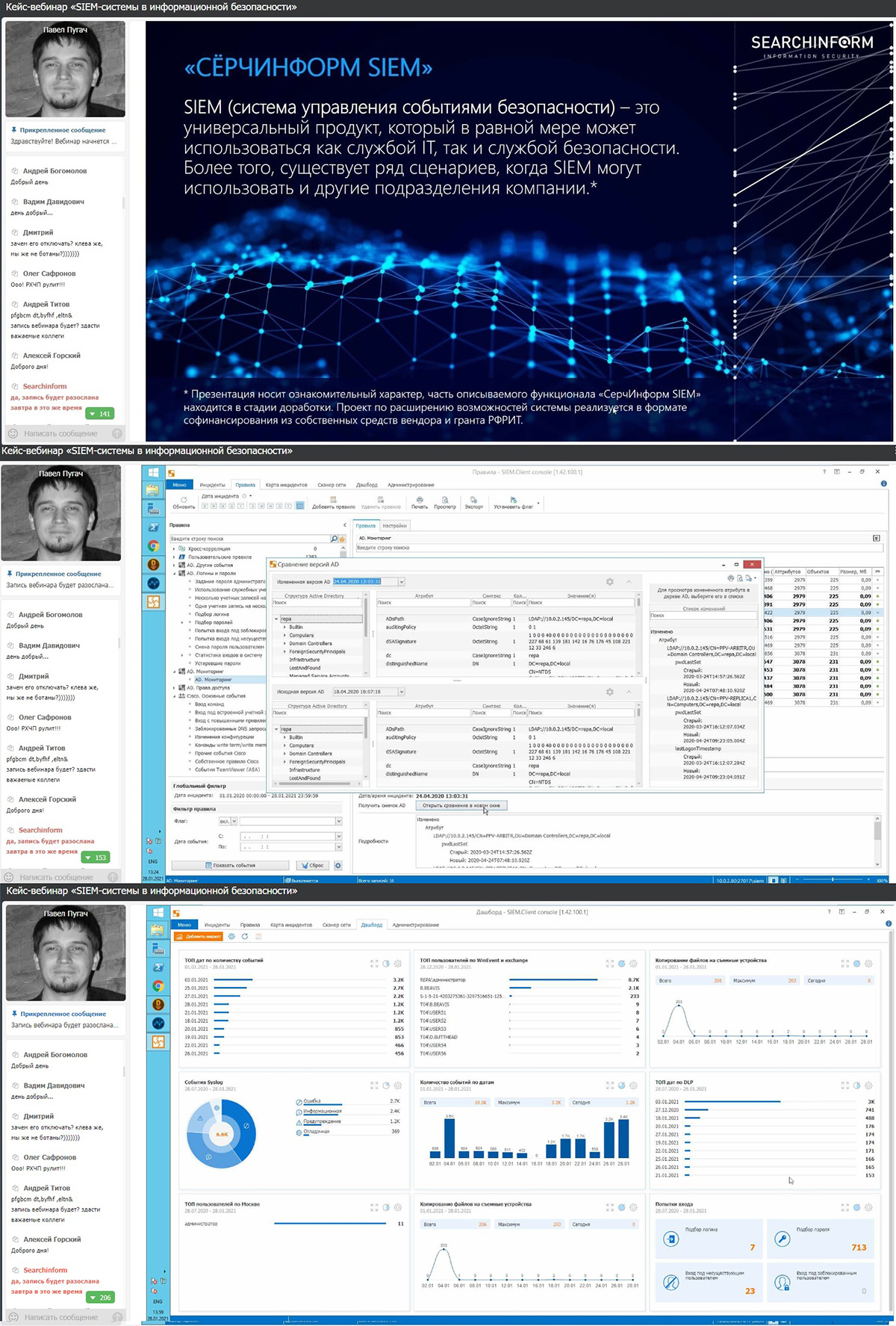The image size is (896, 1326).
Task: Toggle view mode of События Syslog widget
Action: tap(386, 1085)
